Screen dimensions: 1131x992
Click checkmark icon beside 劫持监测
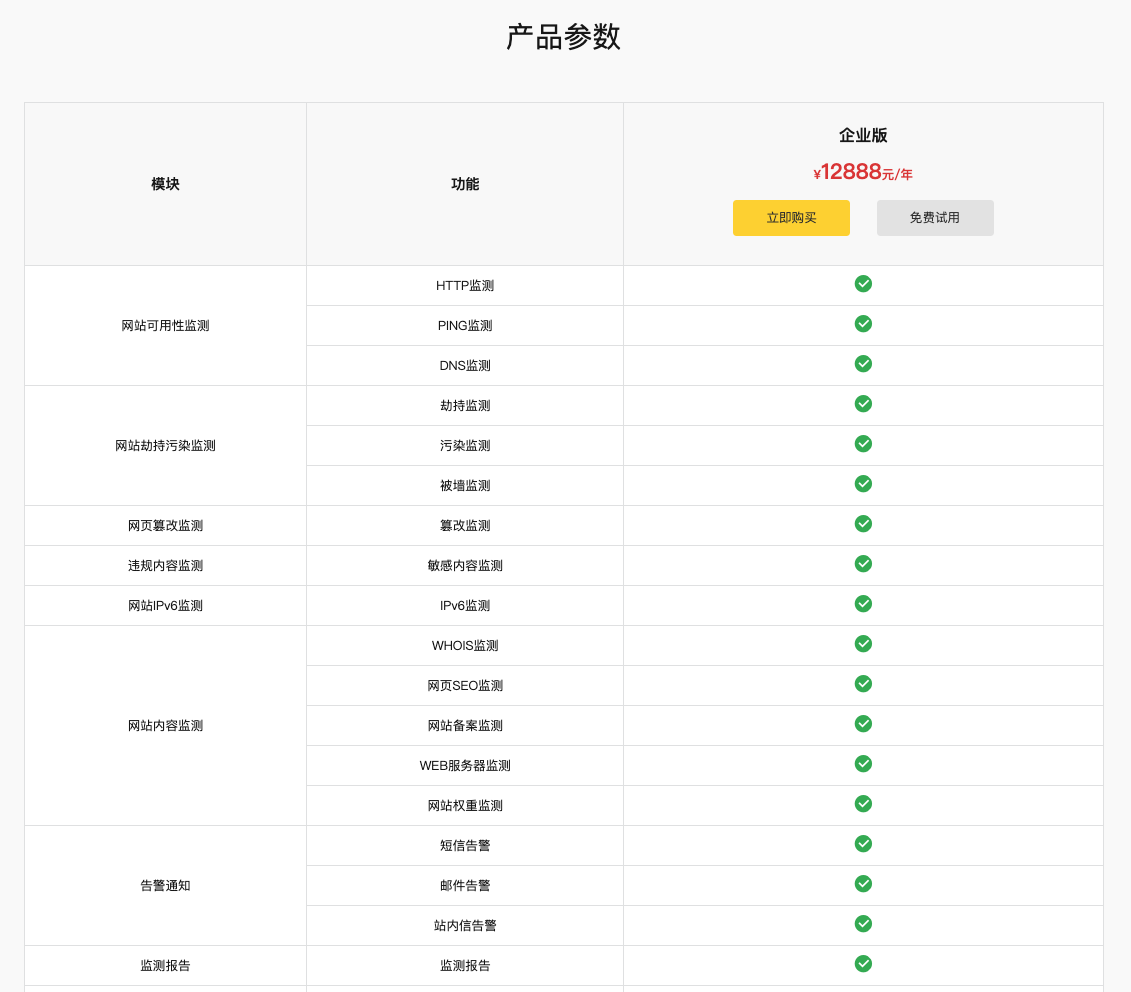pos(863,404)
